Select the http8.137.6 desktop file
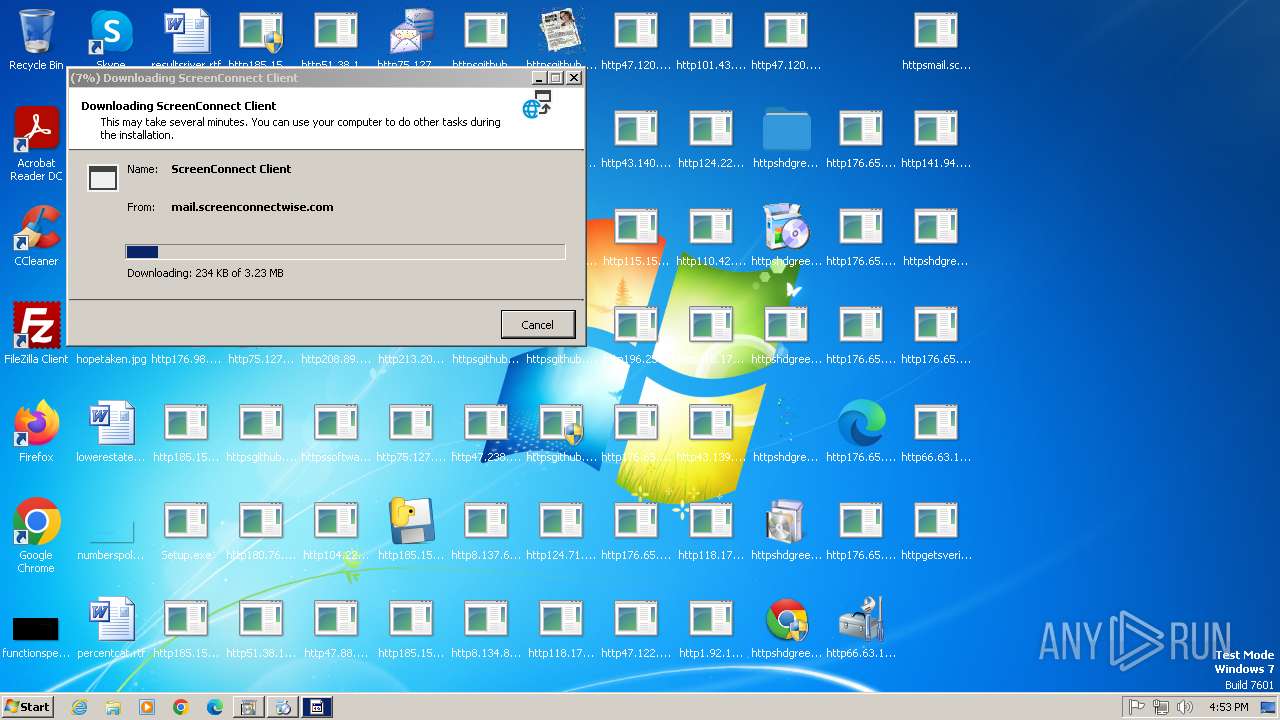Screen dimensions: 1280x720 (x=486, y=530)
